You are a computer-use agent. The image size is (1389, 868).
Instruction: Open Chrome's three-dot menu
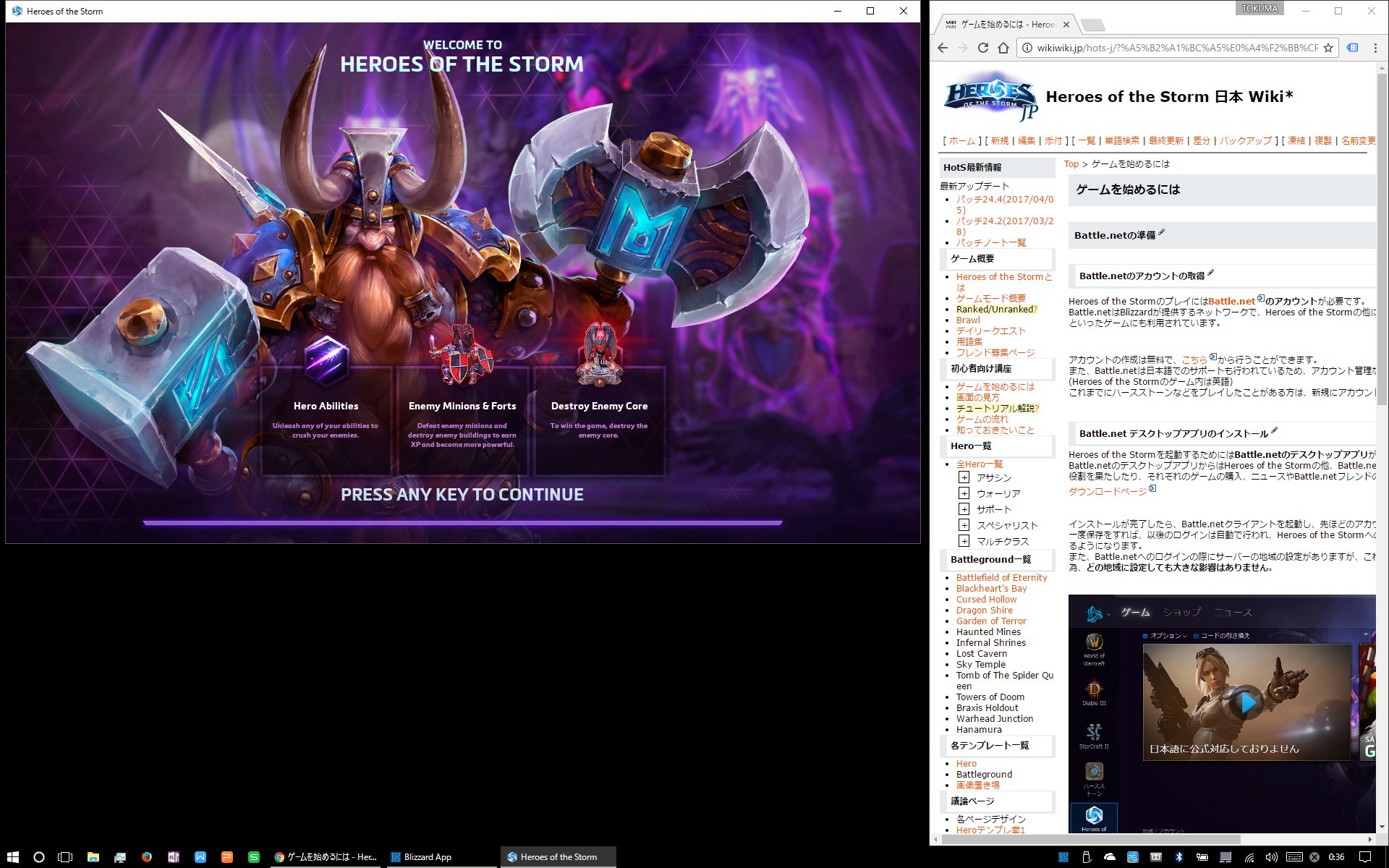click(1375, 48)
